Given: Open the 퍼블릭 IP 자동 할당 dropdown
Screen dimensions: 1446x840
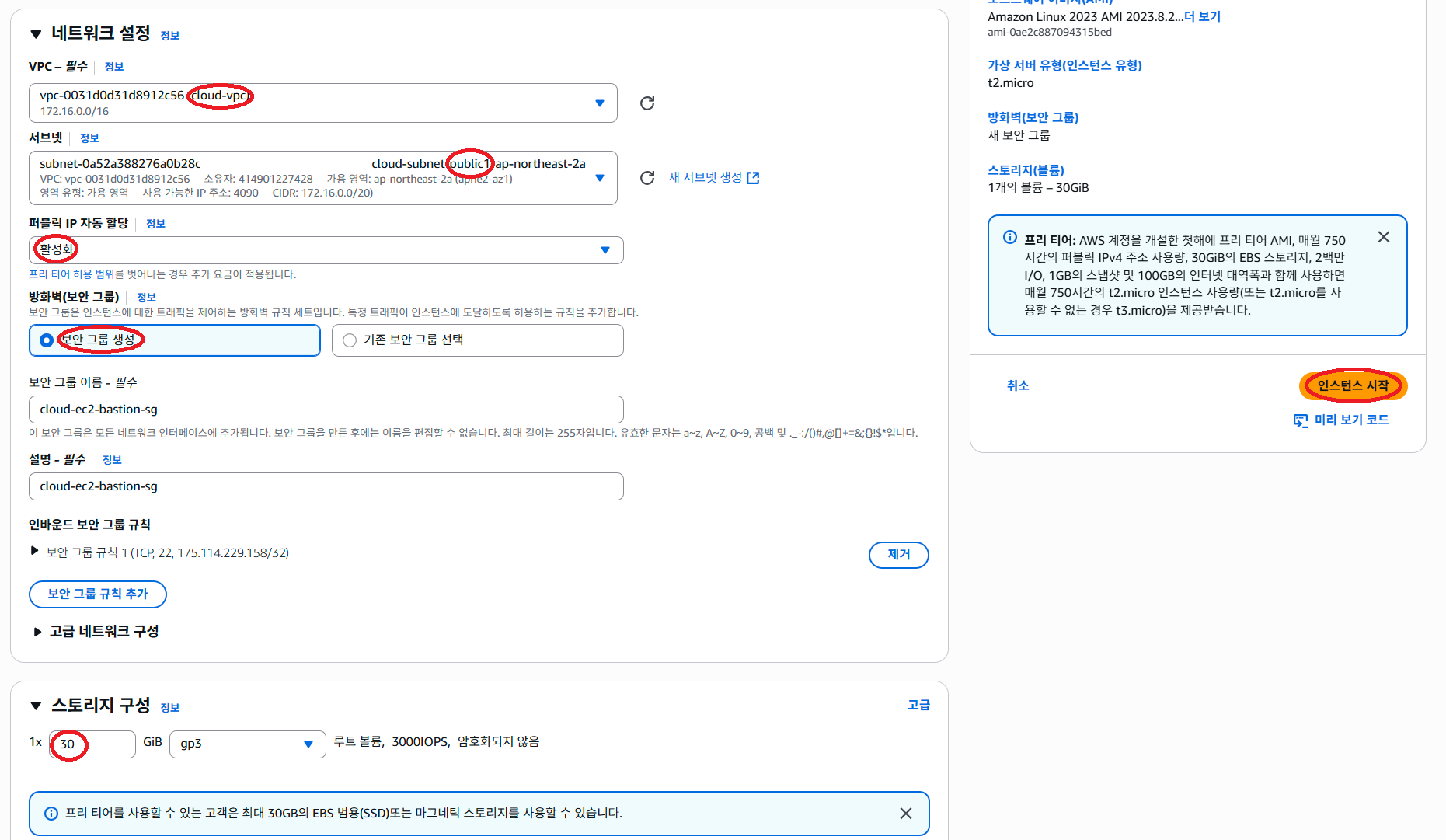Looking at the screenshot, I should pyautogui.click(x=605, y=250).
